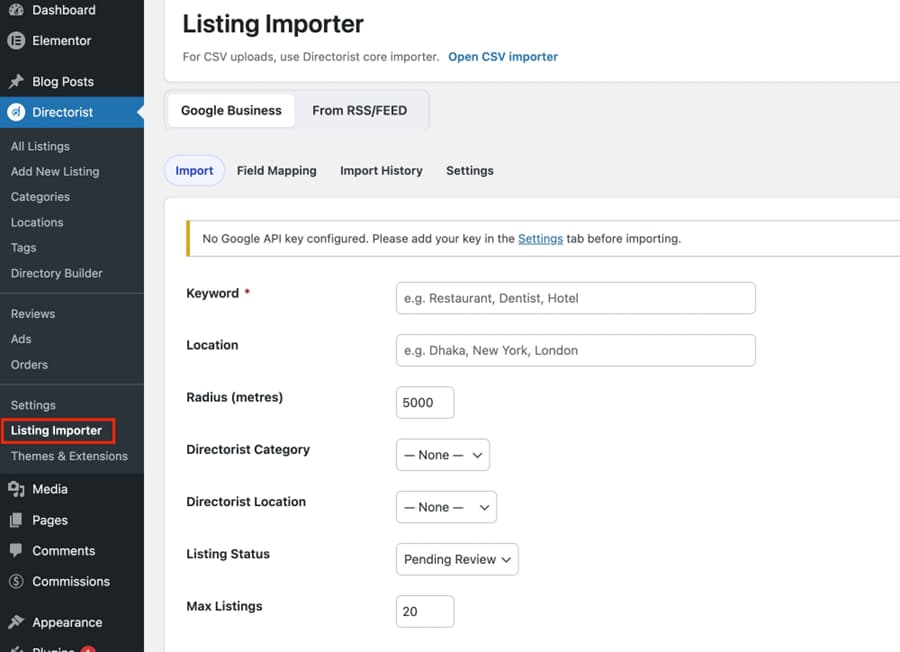Click the Pages icon in sidebar
The height and width of the screenshot is (652, 900).
tap(16, 520)
